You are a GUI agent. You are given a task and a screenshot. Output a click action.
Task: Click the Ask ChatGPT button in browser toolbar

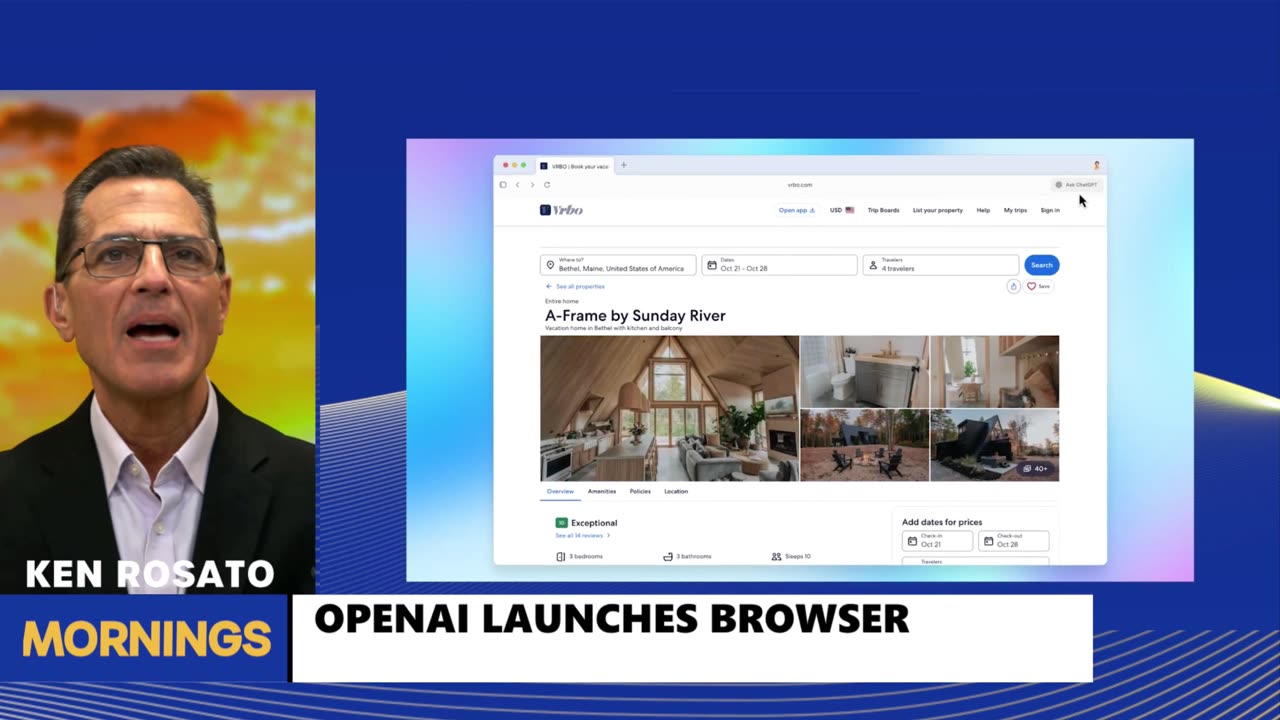[1077, 185]
